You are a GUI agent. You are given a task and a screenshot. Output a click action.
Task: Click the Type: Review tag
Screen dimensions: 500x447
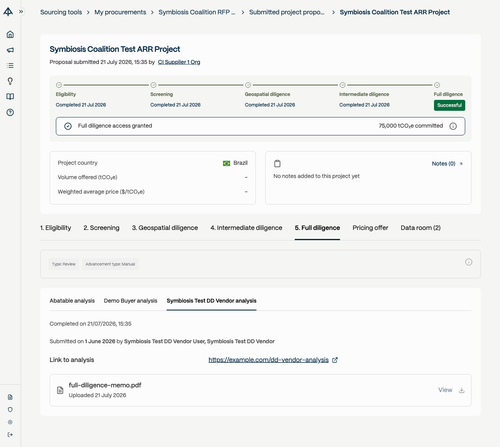click(64, 264)
